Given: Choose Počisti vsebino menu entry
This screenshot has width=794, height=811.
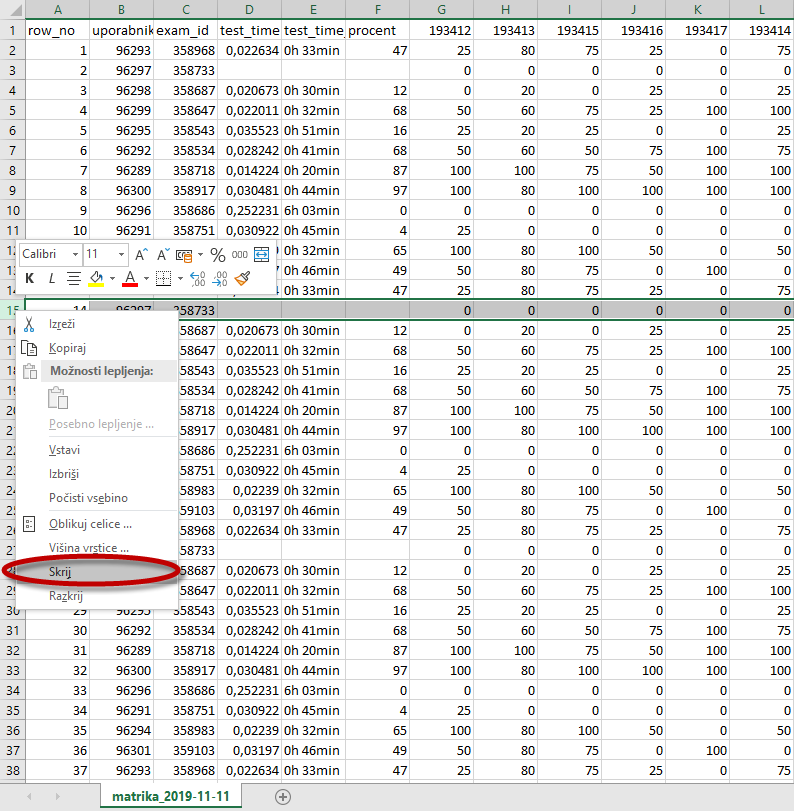Looking at the screenshot, I should (x=97, y=498).
